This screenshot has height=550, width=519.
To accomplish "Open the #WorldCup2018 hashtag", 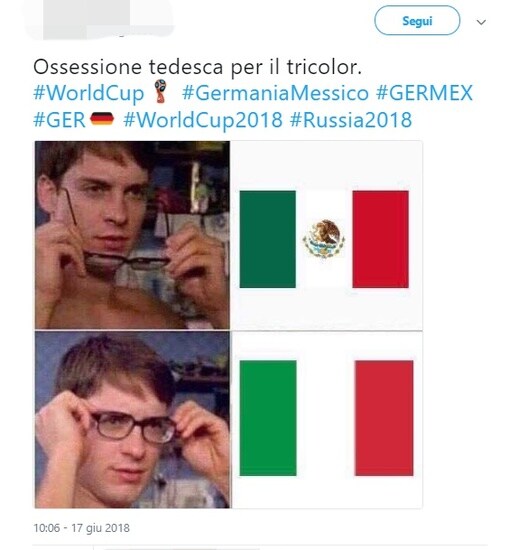I will pyautogui.click(x=203, y=120).
